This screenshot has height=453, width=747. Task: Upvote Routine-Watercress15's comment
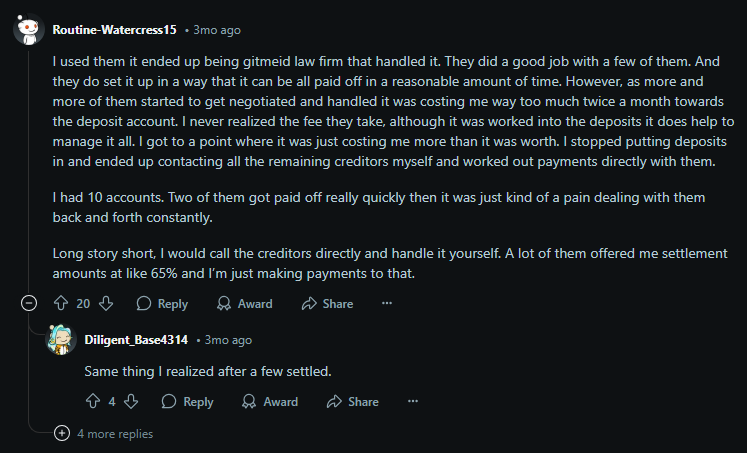pos(60,303)
